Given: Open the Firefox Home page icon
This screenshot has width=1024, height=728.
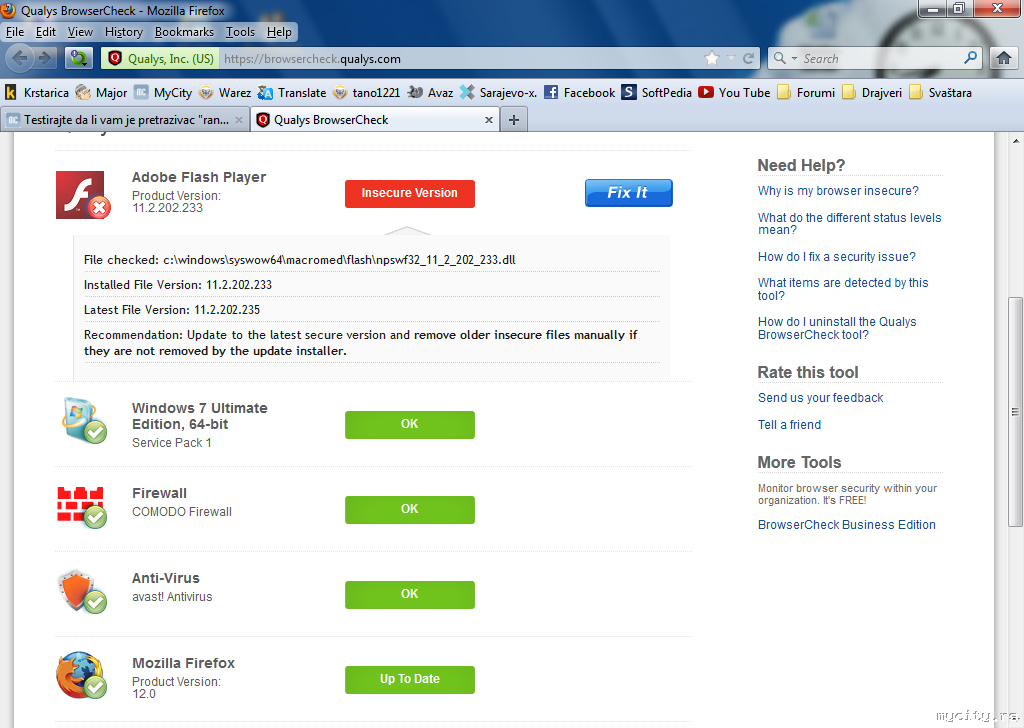Looking at the screenshot, I should pos(1004,58).
